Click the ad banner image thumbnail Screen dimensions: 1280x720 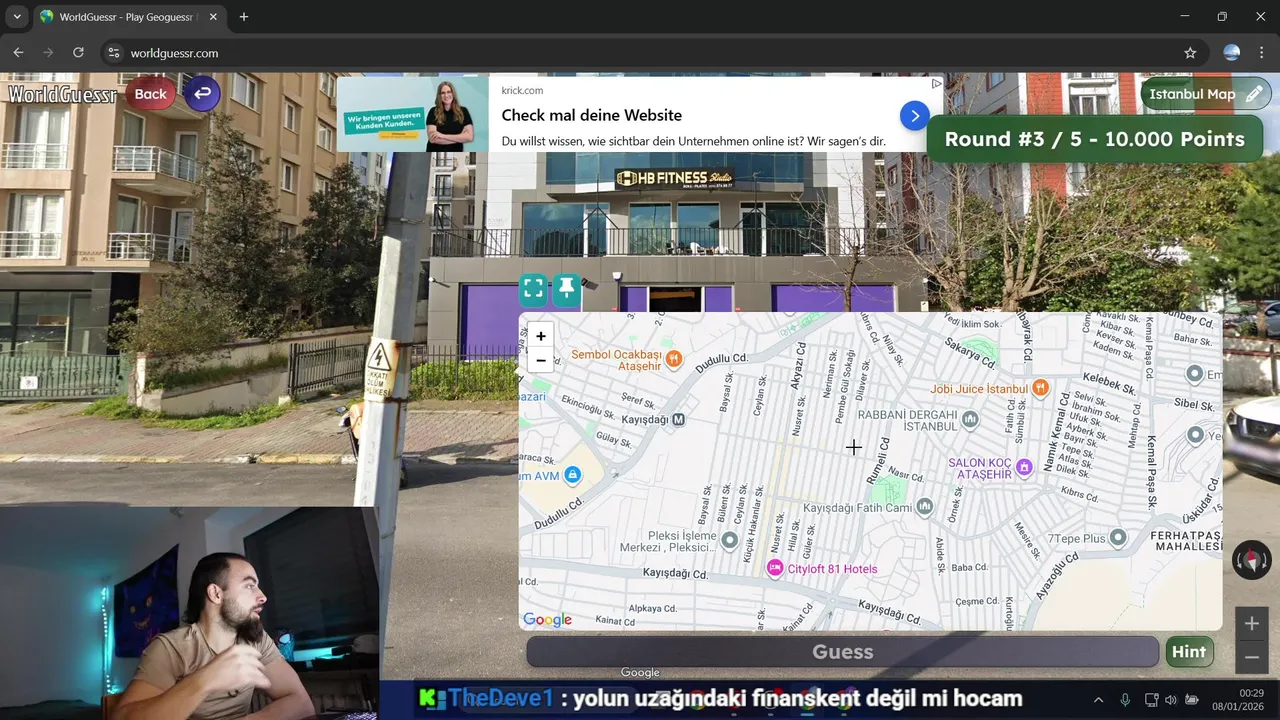point(412,115)
